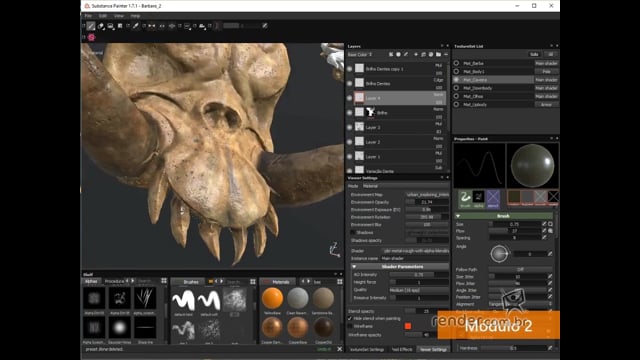Toggle grid view in Materials shelf
The height and width of the screenshot is (360, 640).
[340, 282]
